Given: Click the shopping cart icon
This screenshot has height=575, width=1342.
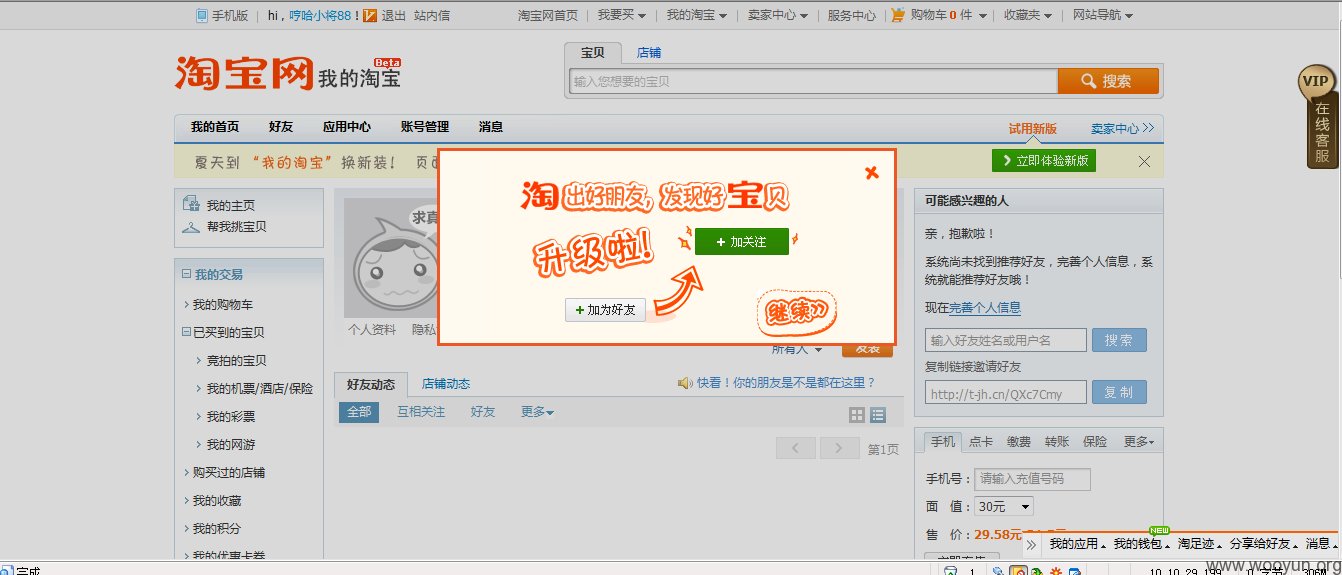Looking at the screenshot, I should pos(898,15).
